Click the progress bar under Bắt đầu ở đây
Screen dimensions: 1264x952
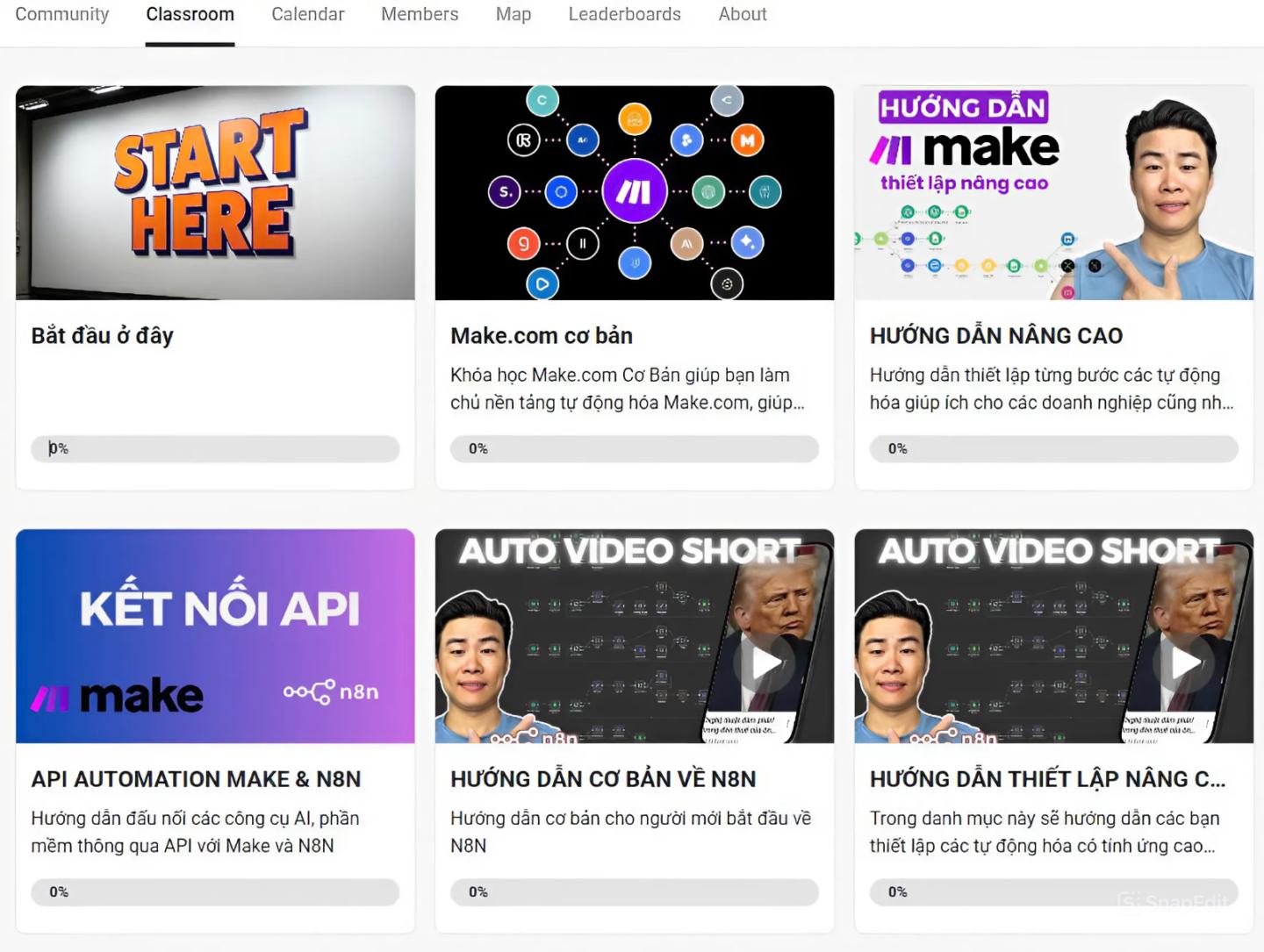215,448
